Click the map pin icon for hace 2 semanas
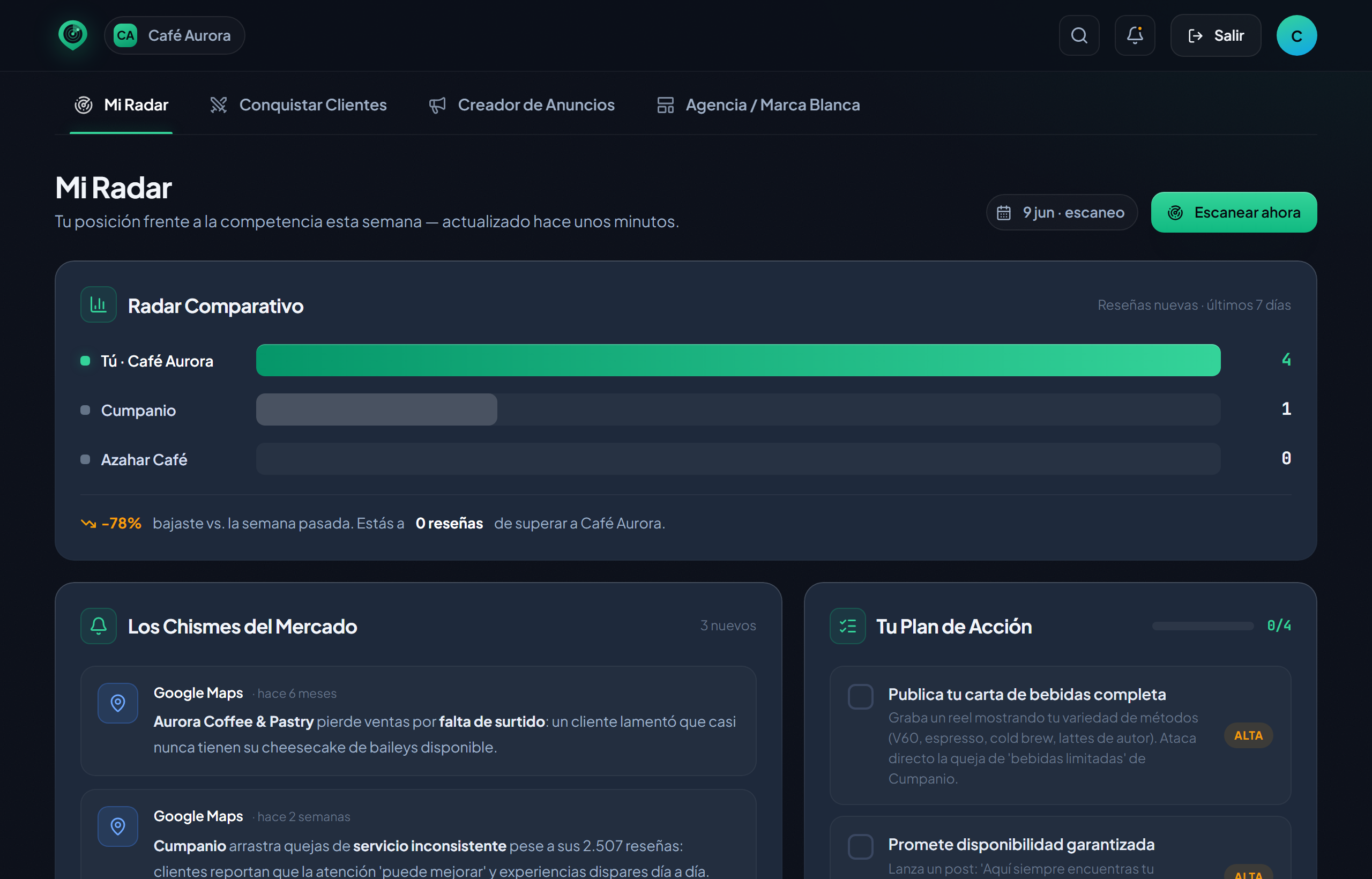Viewport: 1372px width, 879px height. (117, 826)
